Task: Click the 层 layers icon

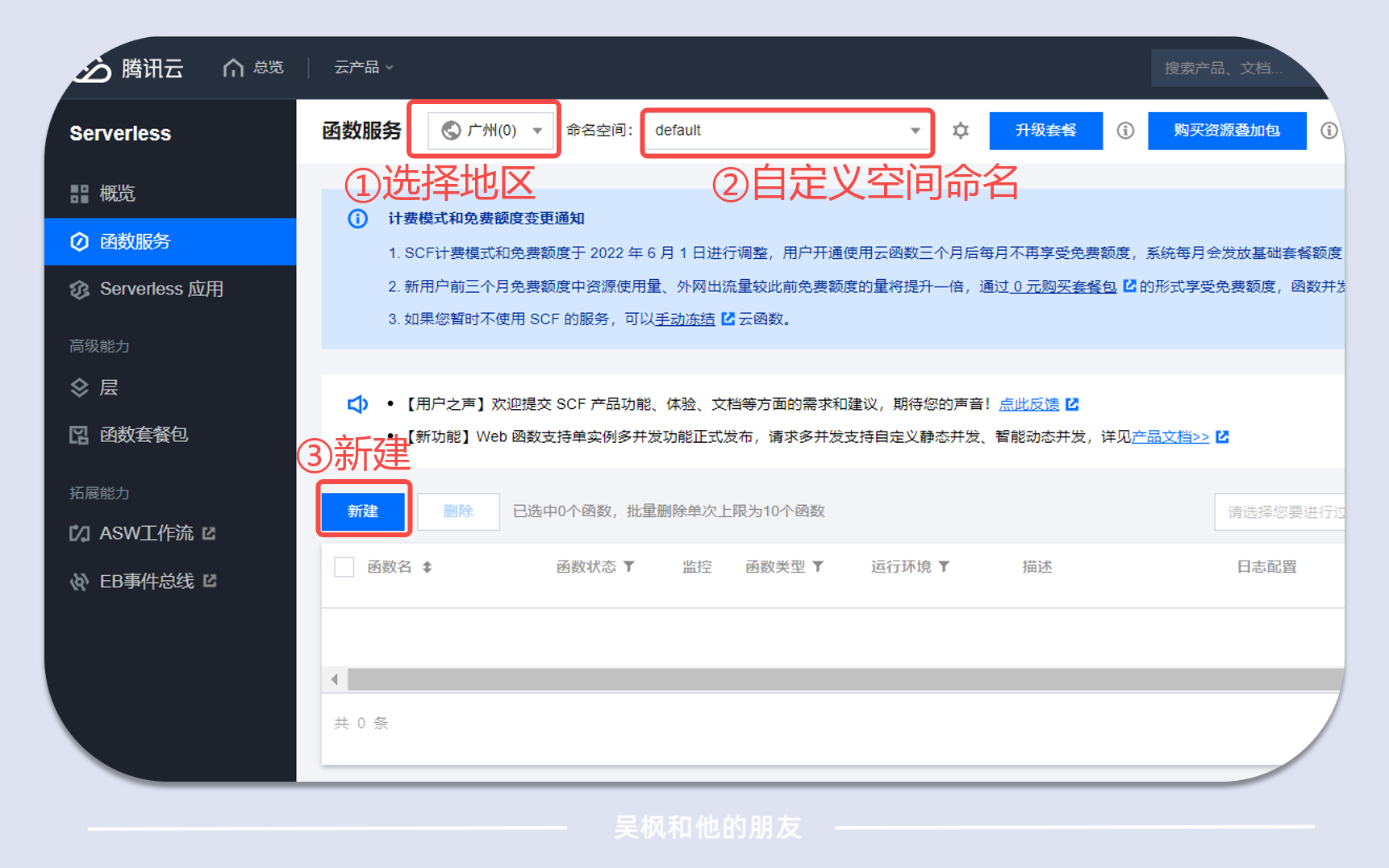Action: [x=79, y=388]
